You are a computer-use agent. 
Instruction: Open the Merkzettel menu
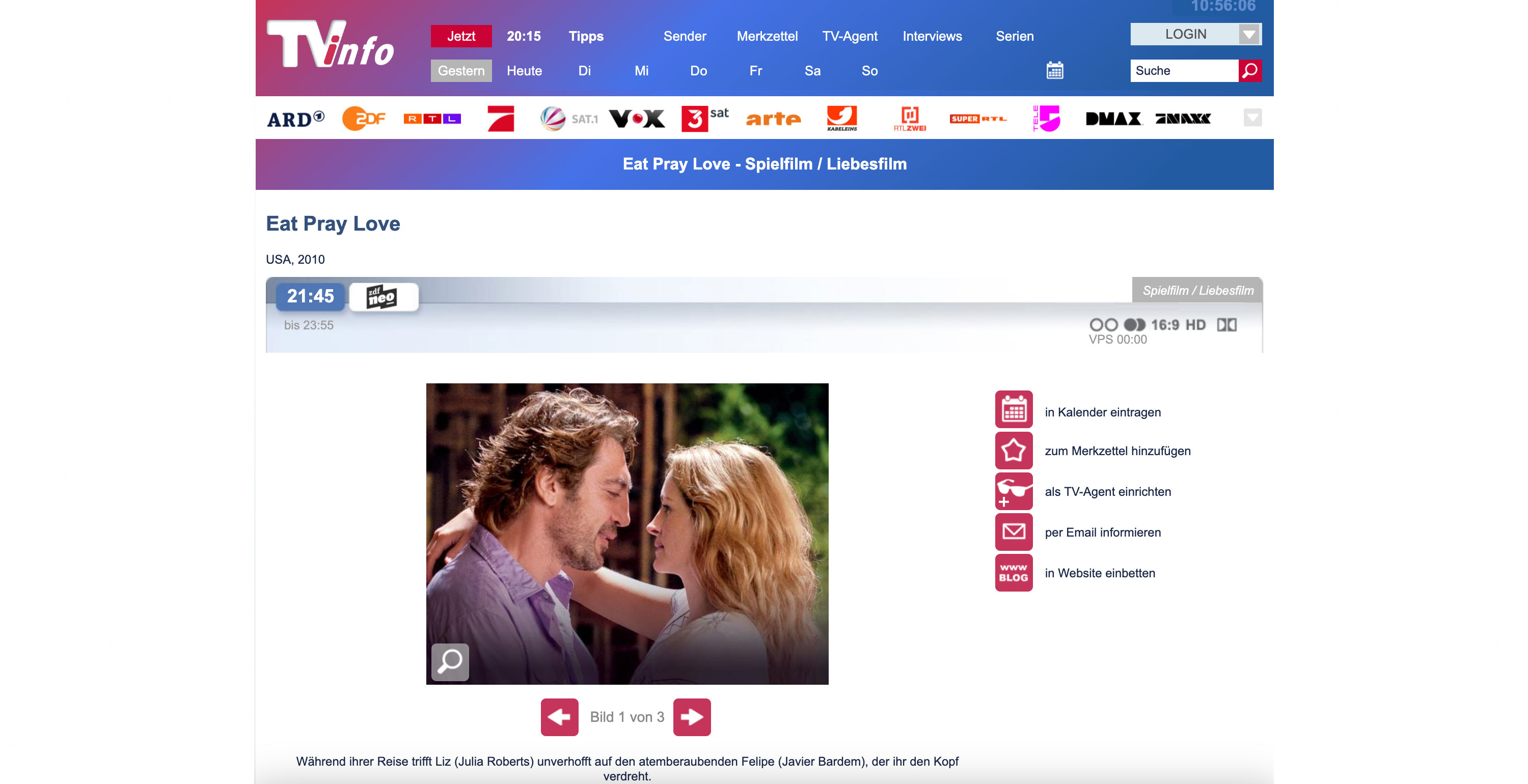[x=767, y=36]
